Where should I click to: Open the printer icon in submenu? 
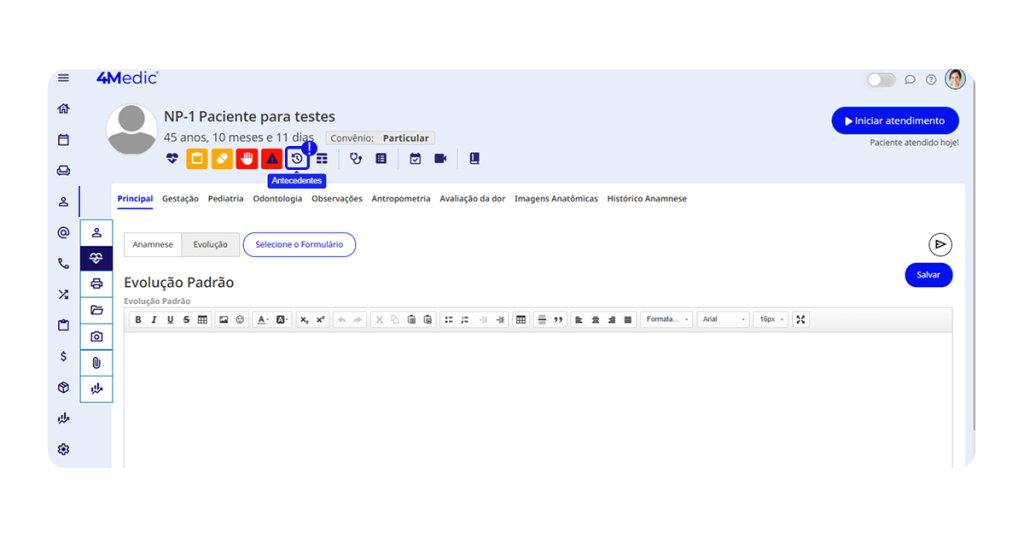click(x=96, y=284)
